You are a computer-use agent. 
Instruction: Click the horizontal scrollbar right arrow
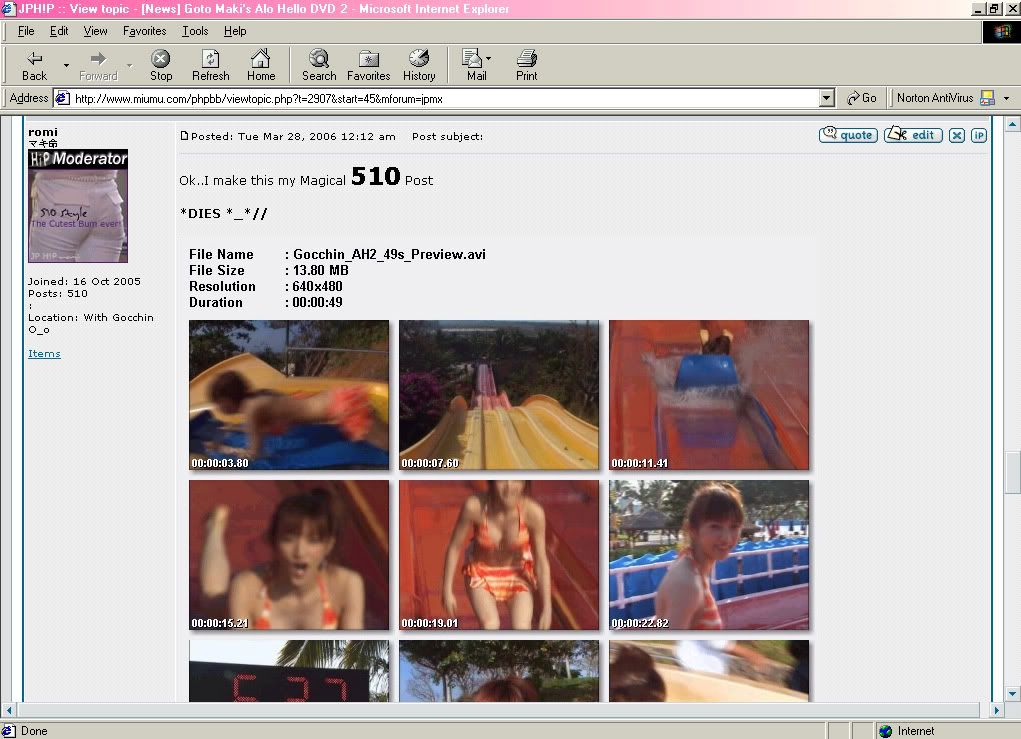[x=996, y=710]
